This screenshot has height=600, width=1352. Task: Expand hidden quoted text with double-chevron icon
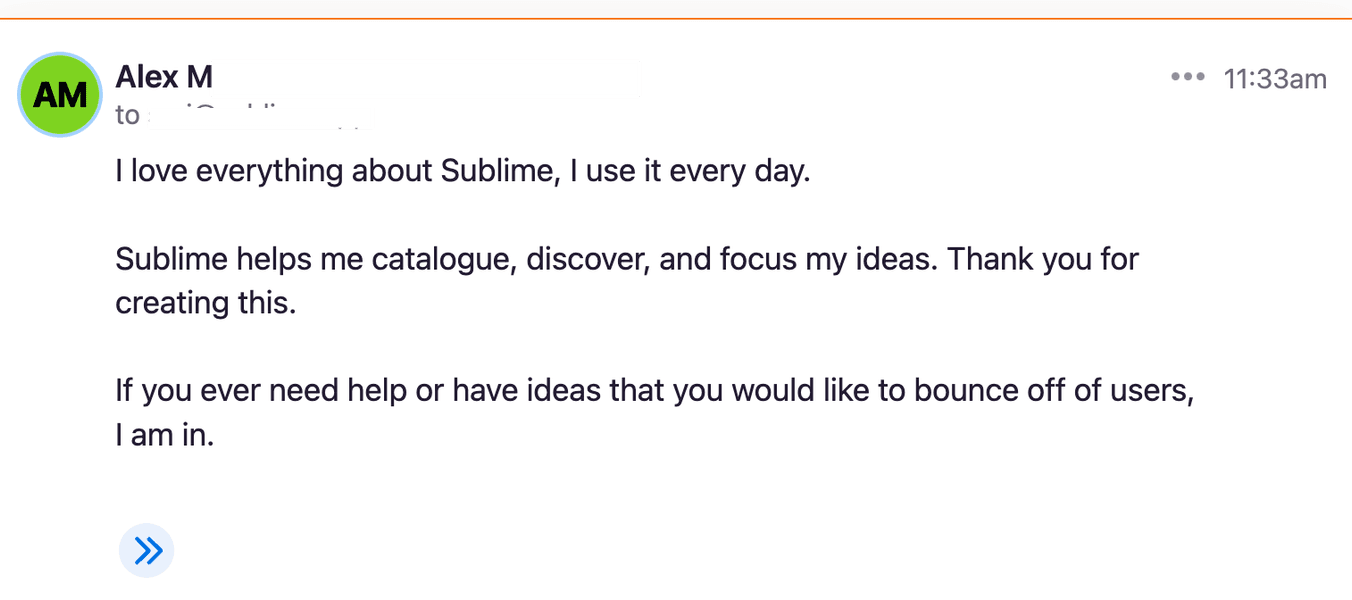pyautogui.click(x=147, y=550)
